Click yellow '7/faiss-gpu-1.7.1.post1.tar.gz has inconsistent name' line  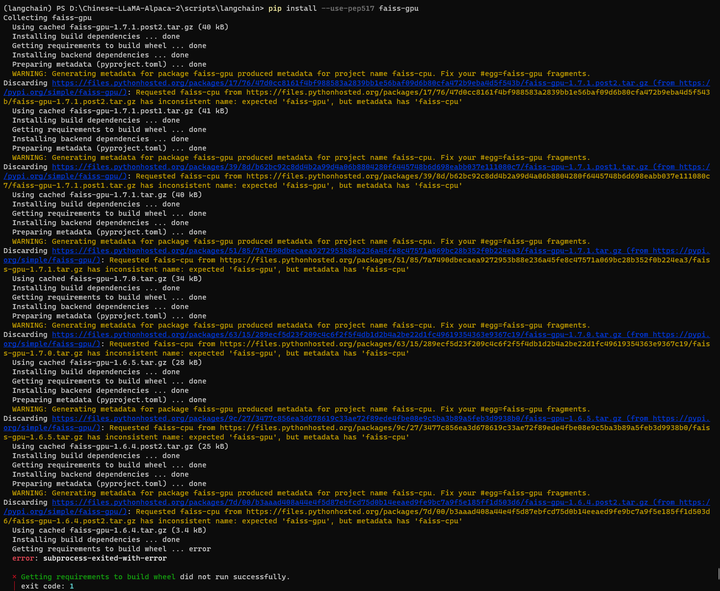tap(232, 186)
